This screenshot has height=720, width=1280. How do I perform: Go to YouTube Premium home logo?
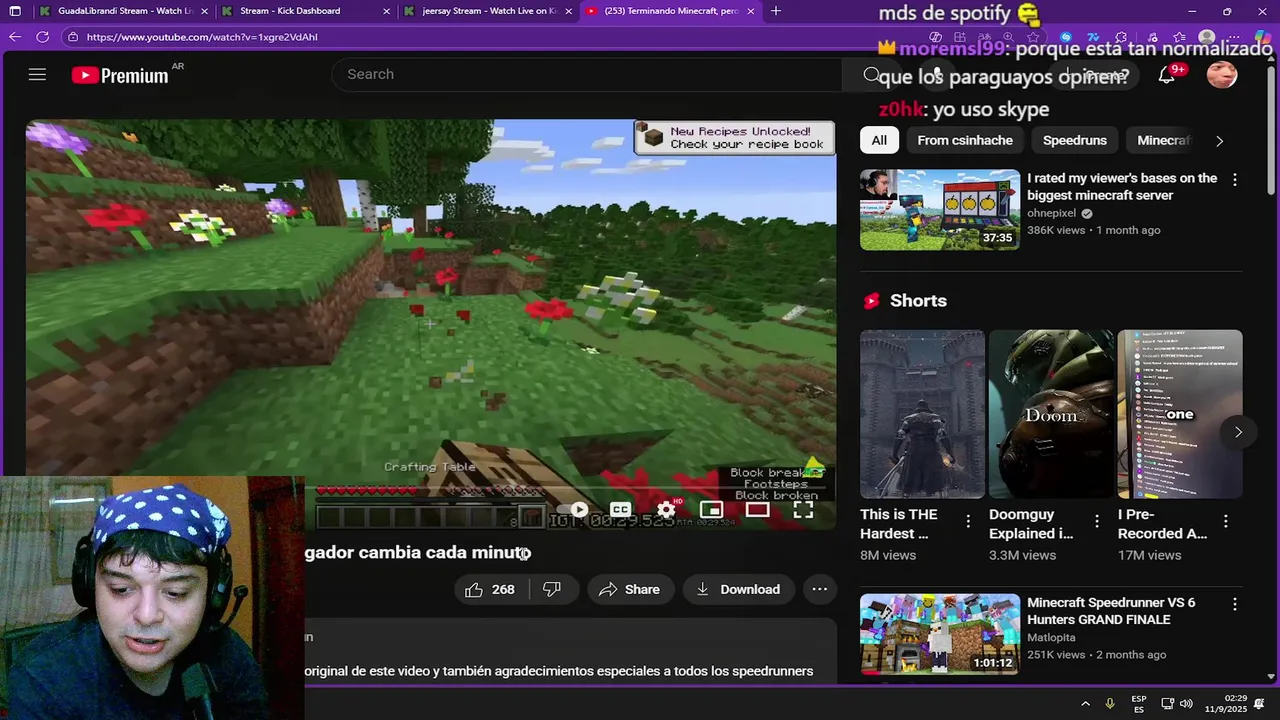[120, 76]
